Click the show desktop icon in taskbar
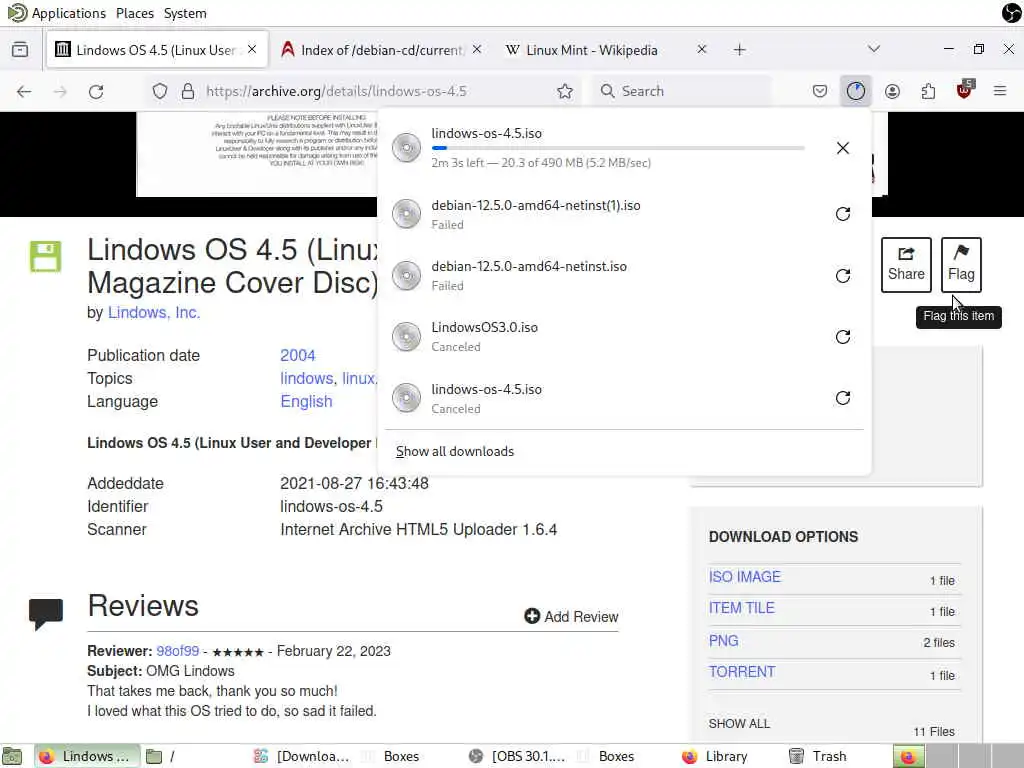The image size is (1024, 768). (x=12, y=756)
